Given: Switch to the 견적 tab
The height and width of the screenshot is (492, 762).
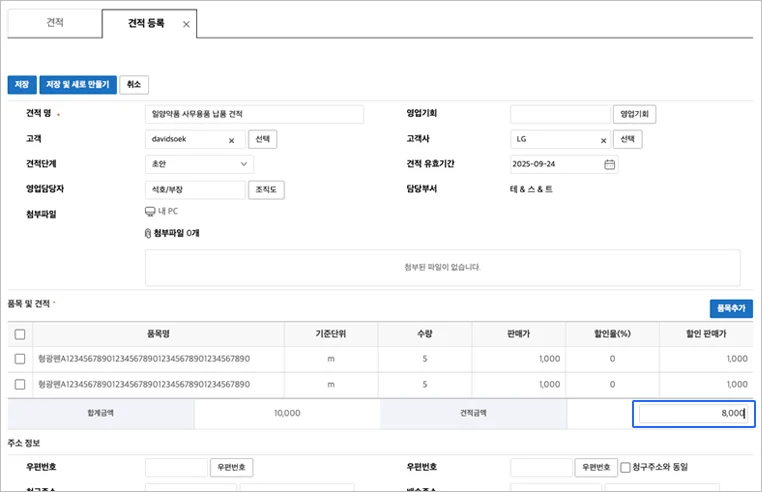Looking at the screenshot, I should 55,23.
